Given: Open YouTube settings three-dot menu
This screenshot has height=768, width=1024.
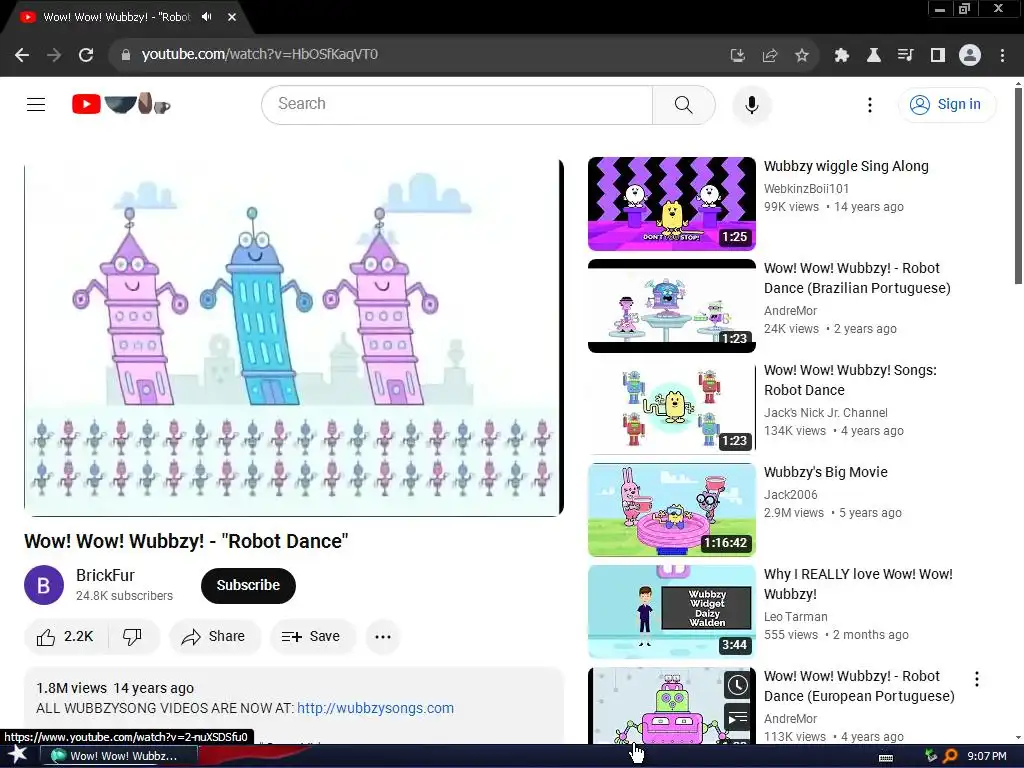Looking at the screenshot, I should click(x=870, y=104).
